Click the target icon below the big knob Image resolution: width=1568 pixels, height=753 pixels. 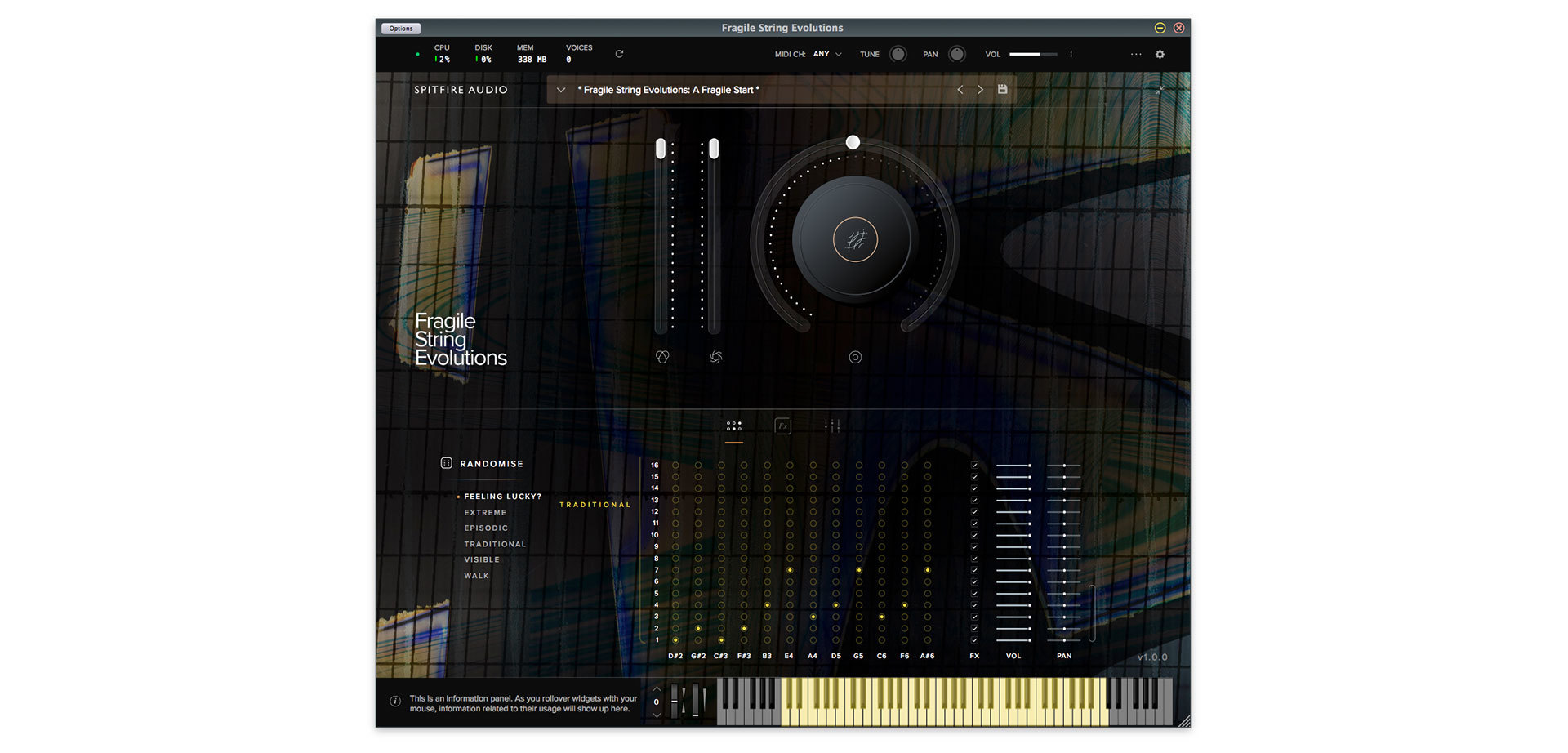point(855,357)
